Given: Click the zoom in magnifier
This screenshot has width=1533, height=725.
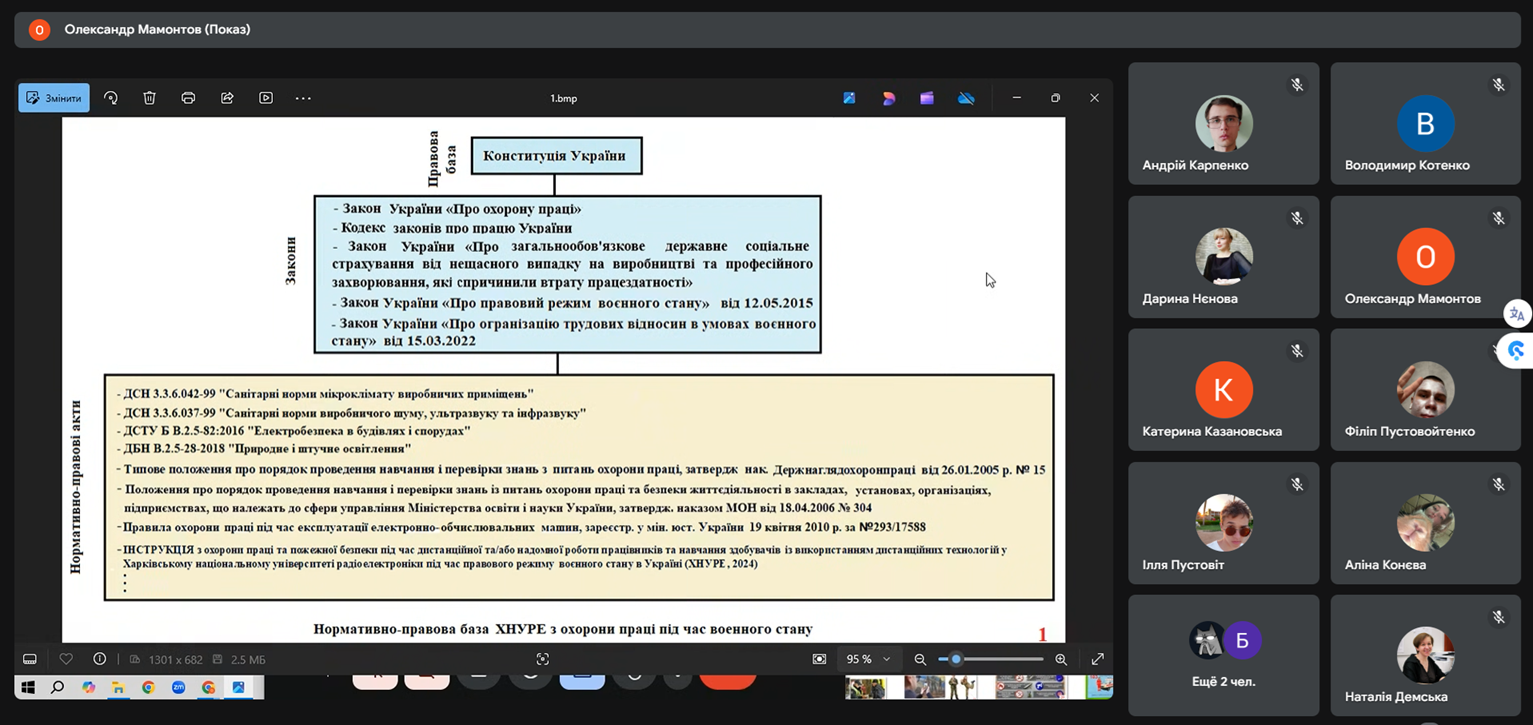Looking at the screenshot, I should [1061, 659].
